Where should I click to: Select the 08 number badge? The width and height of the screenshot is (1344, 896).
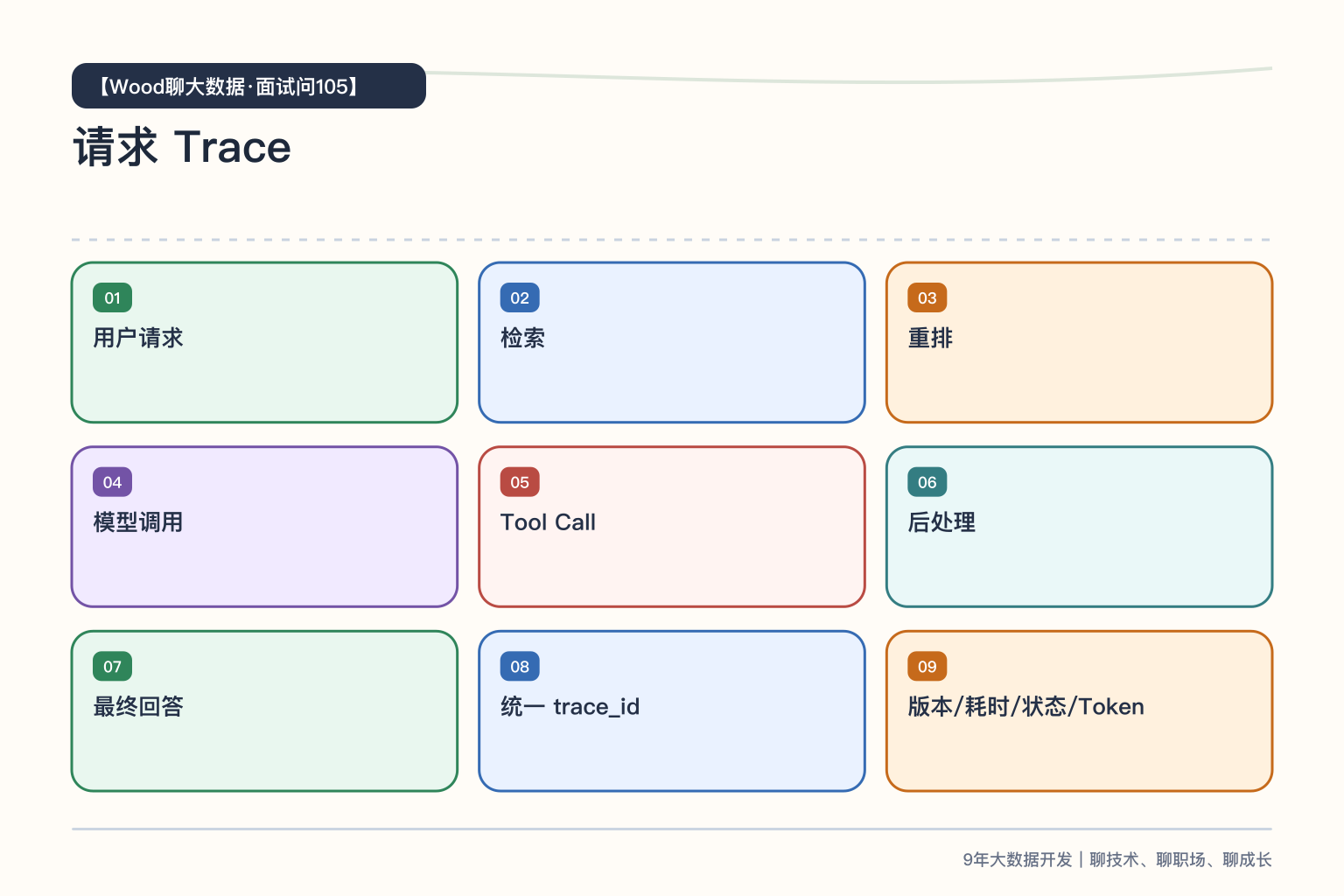point(520,667)
